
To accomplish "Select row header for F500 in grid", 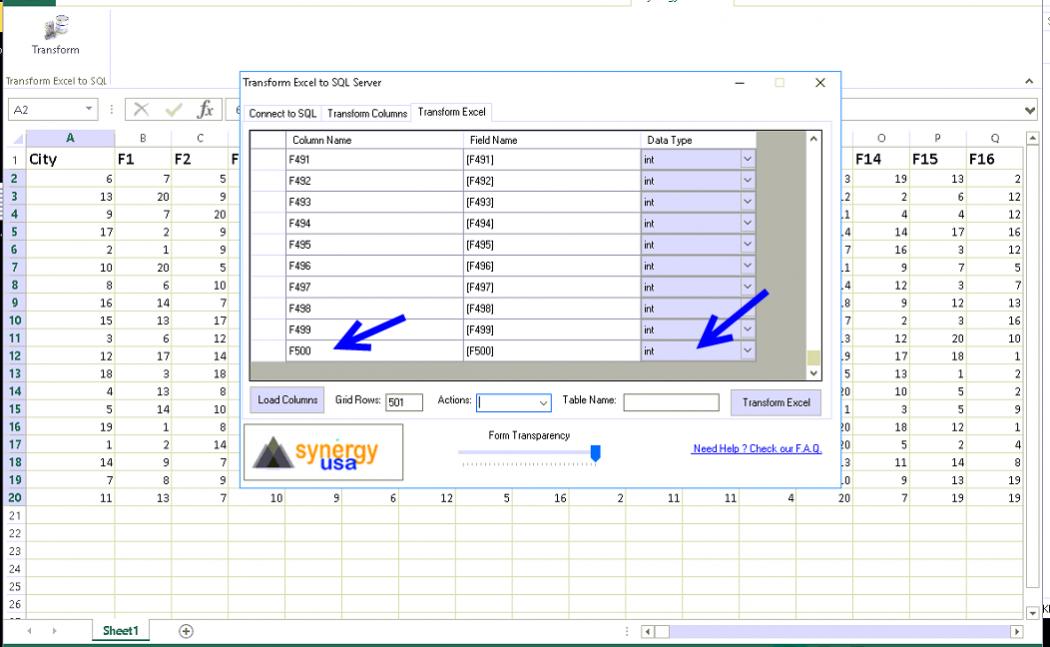I will click(268, 351).
